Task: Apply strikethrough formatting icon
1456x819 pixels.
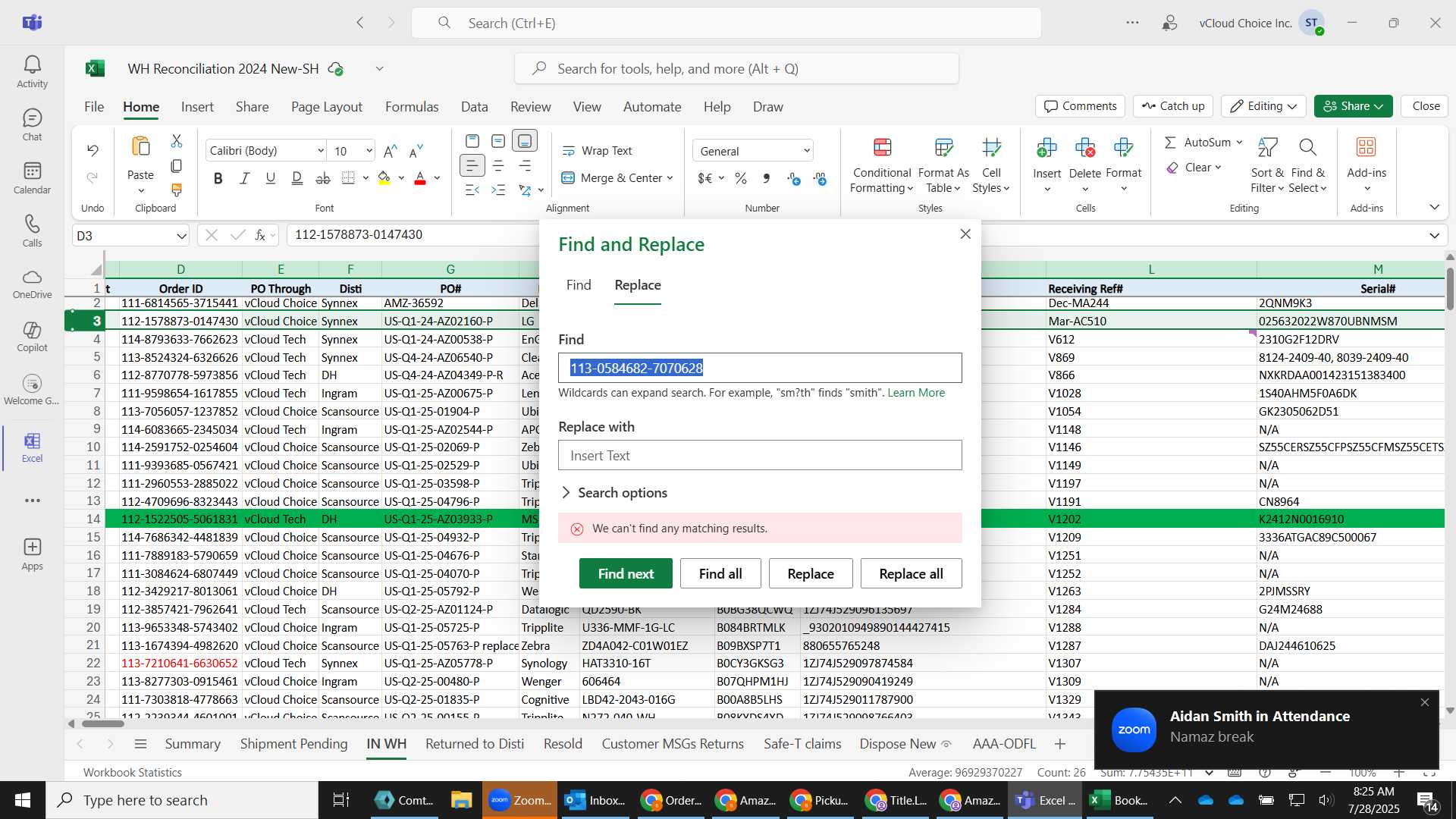Action: coord(323,178)
